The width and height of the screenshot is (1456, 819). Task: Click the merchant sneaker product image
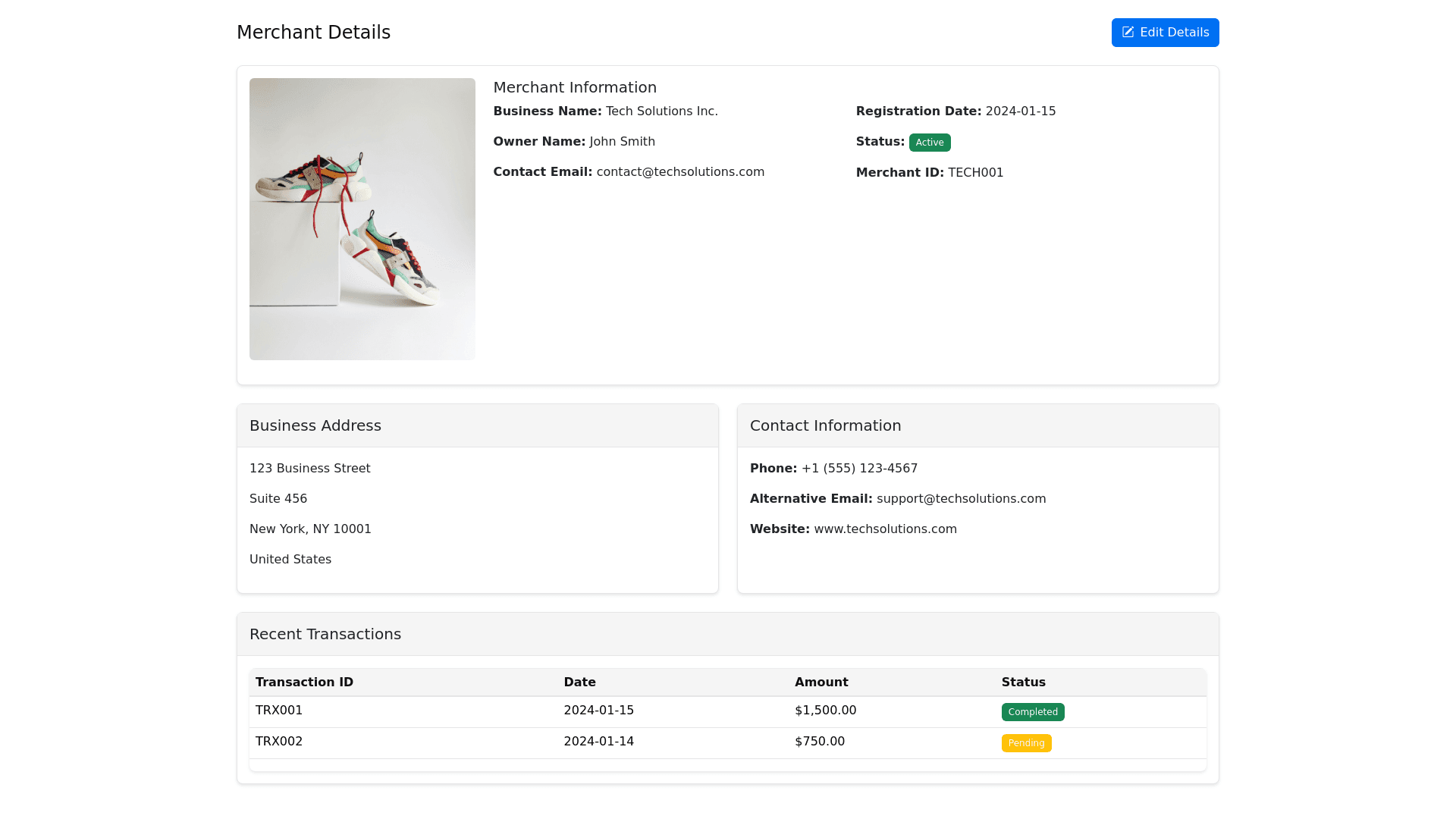click(362, 219)
